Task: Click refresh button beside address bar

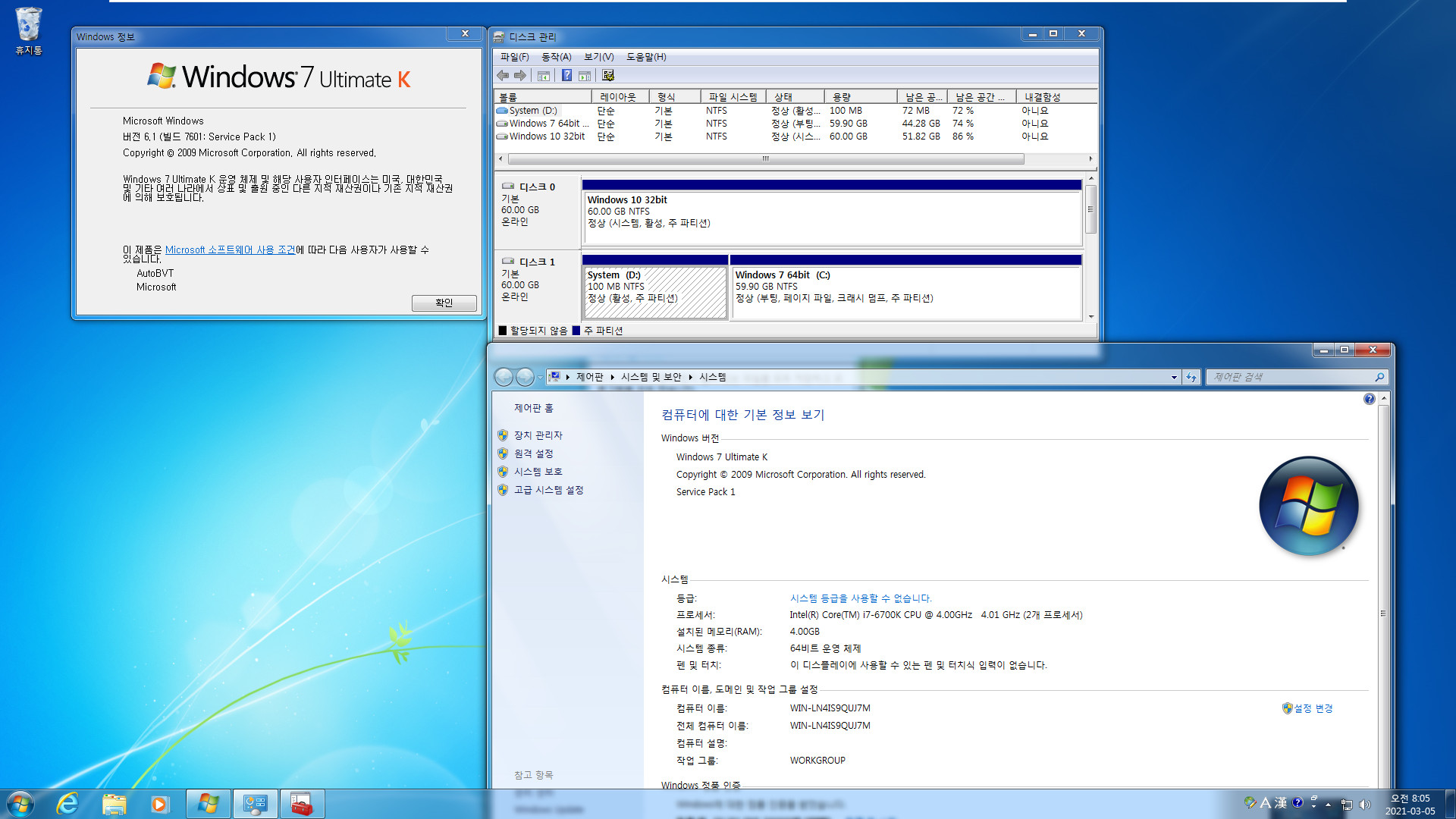Action: click(1191, 377)
